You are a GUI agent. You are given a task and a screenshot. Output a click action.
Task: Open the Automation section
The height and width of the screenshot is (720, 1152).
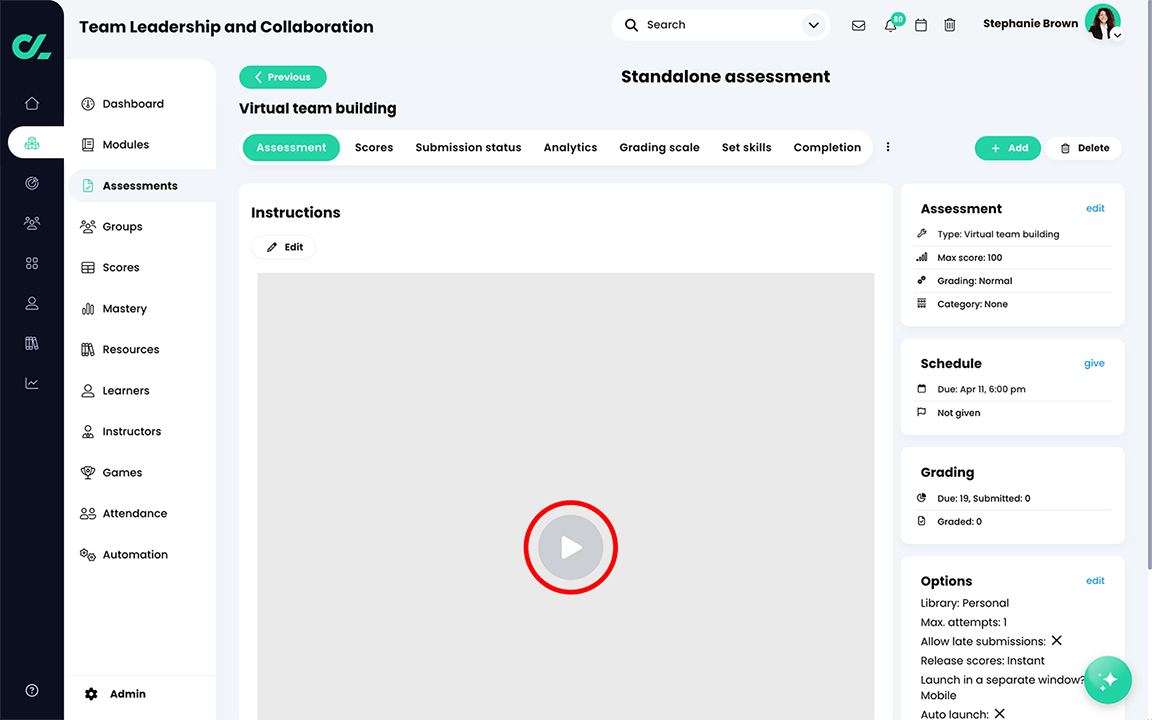pos(133,554)
